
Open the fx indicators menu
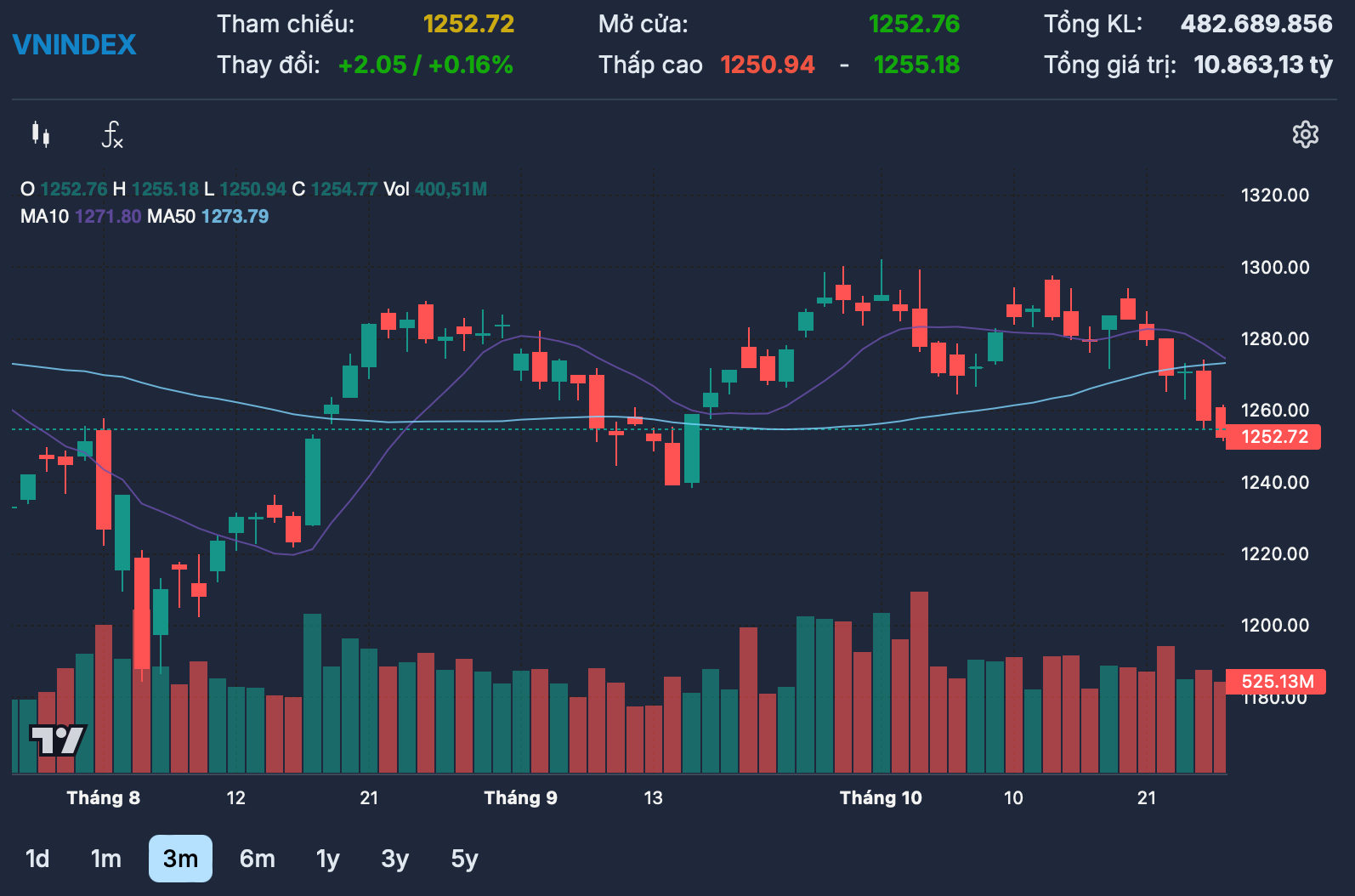click(x=112, y=134)
